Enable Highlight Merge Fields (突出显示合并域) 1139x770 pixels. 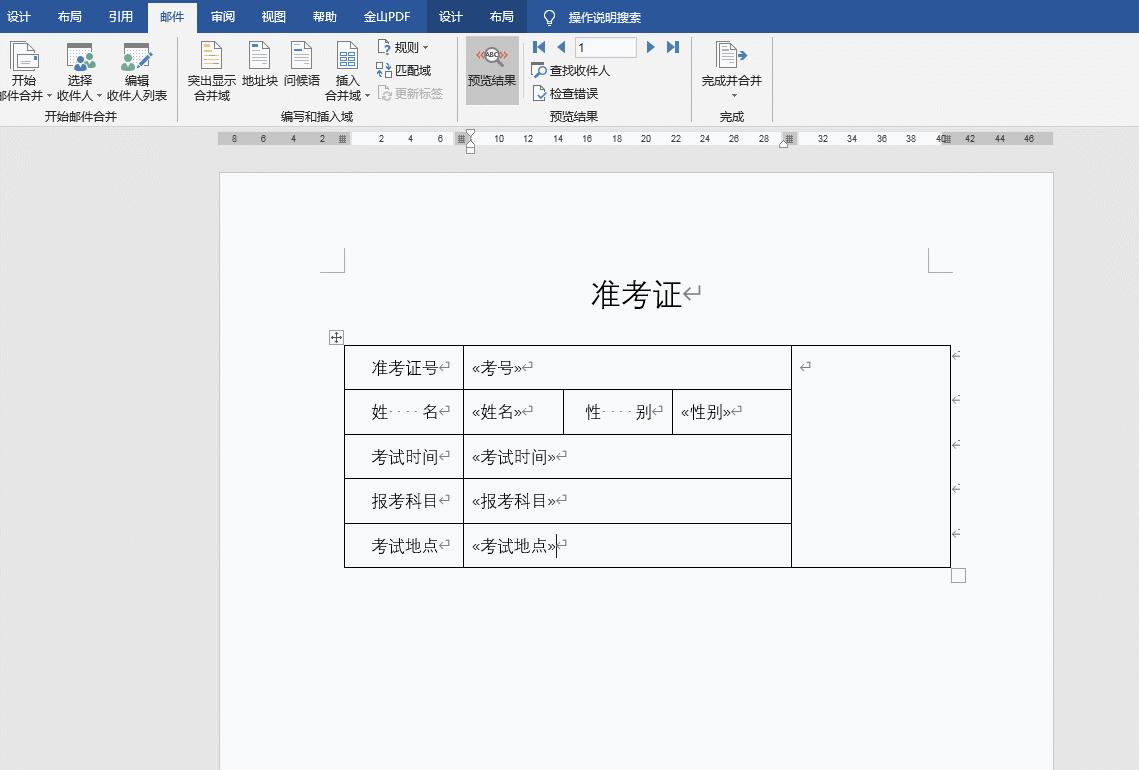(210, 68)
